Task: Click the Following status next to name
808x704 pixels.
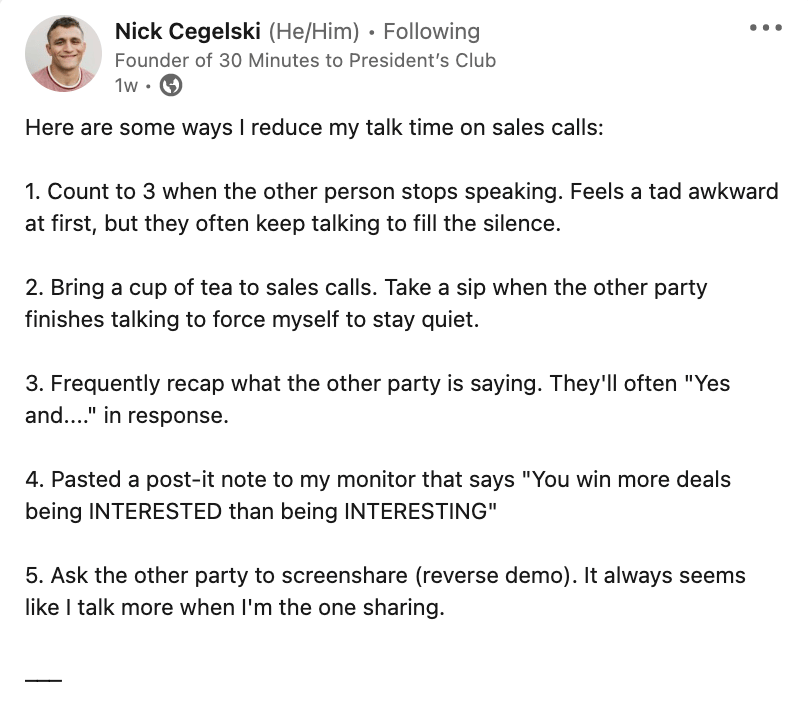Action: point(432,32)
